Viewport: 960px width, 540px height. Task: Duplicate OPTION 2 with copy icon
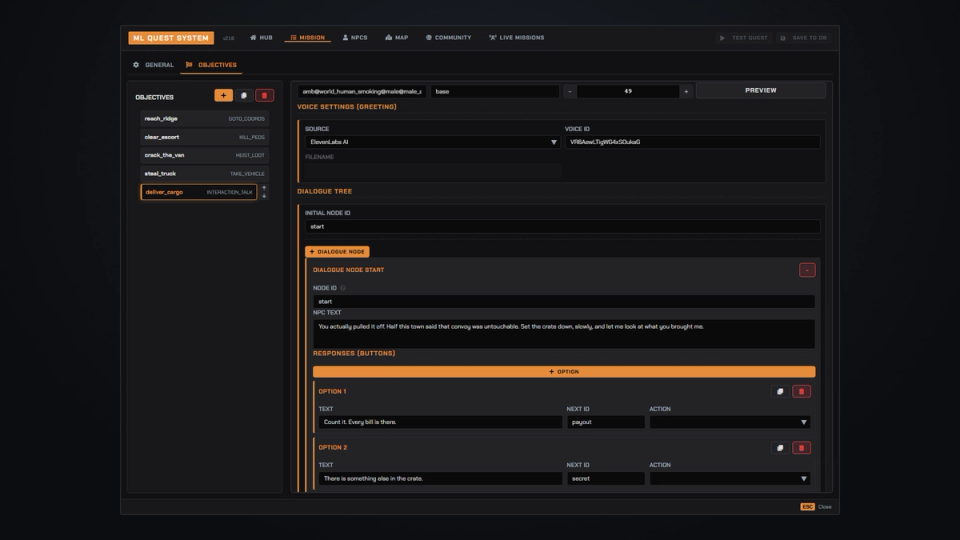coord(779,448)
